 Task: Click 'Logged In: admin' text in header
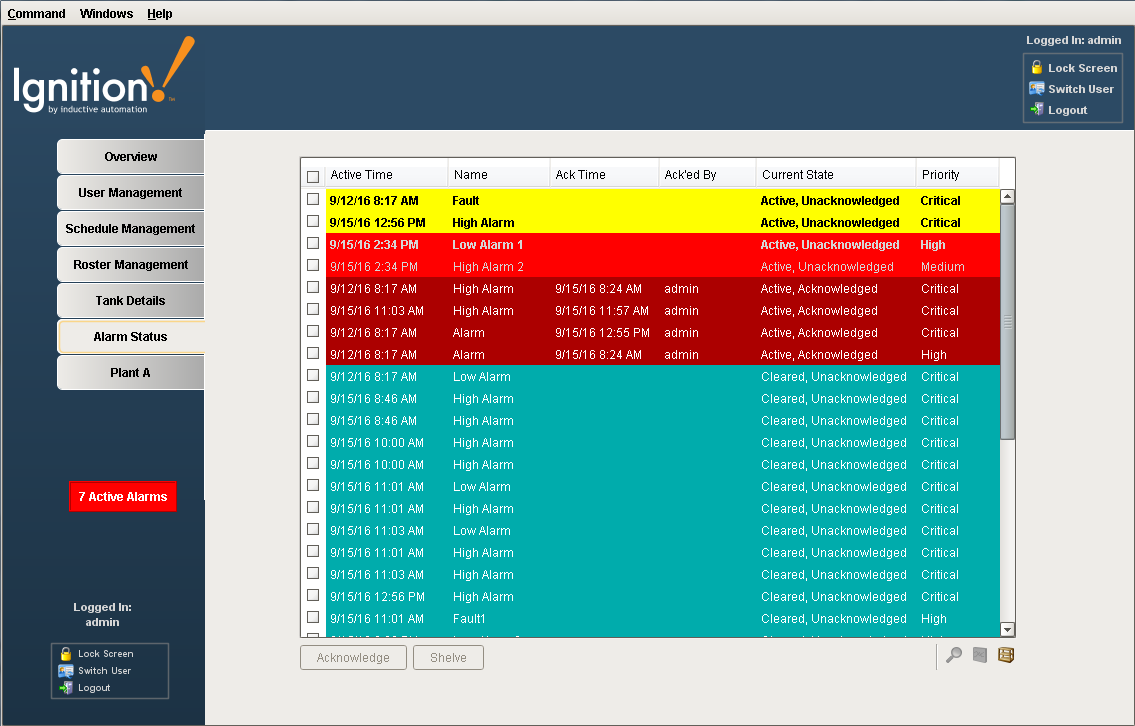(1073, 41)
